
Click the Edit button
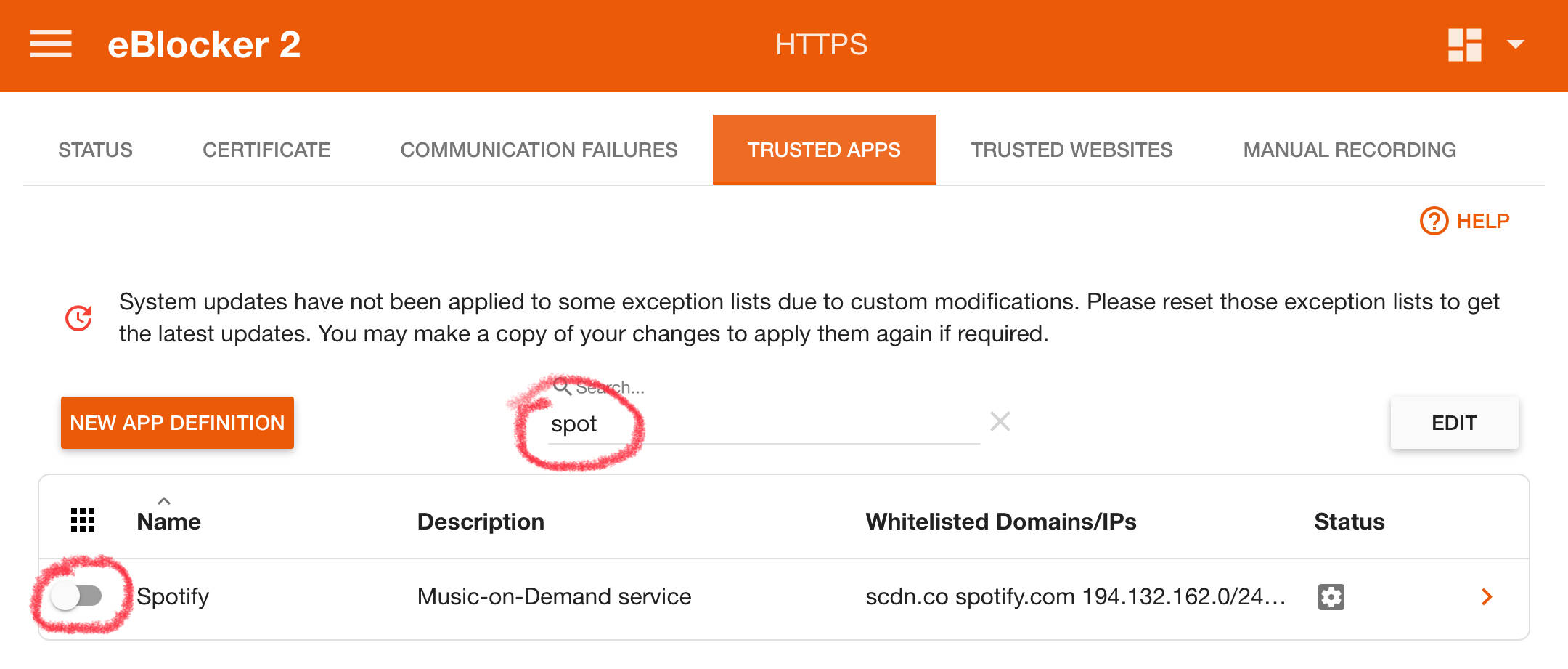[x=1454, y=423]
